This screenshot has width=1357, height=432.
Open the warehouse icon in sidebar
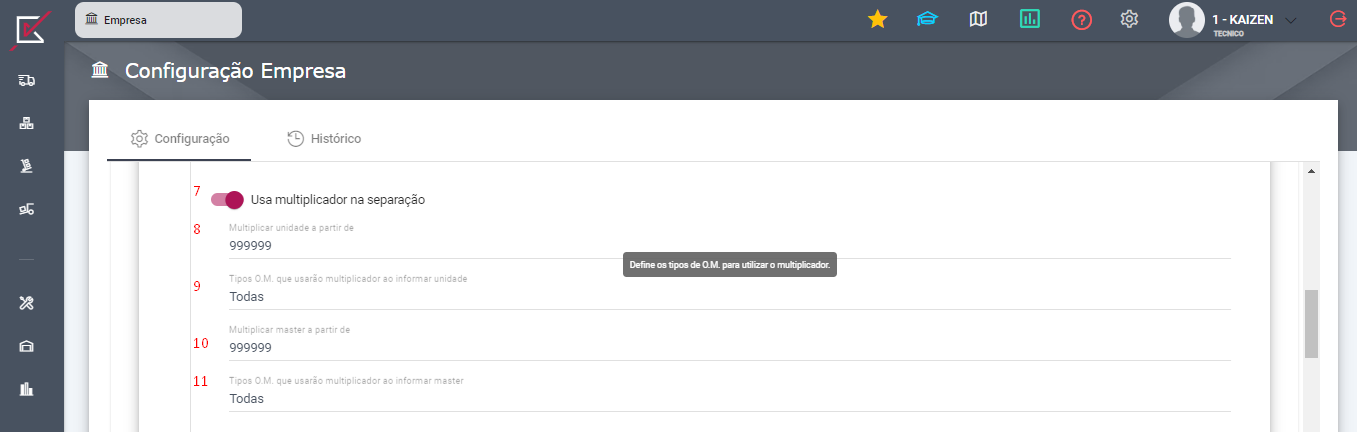27,346
